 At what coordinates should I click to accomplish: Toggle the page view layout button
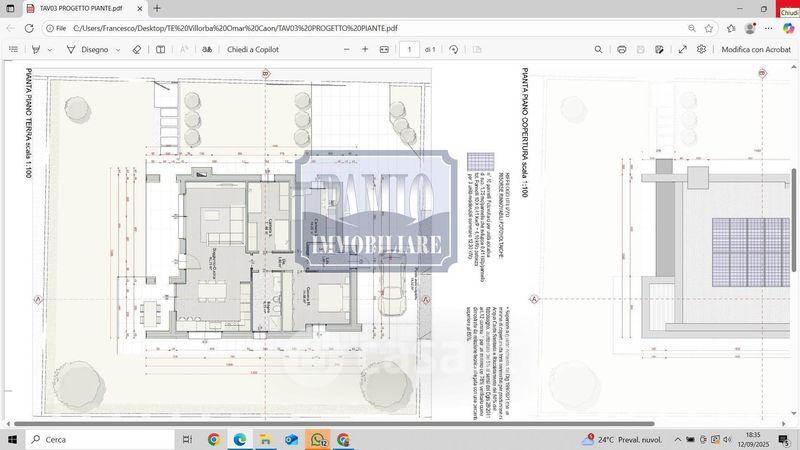tap(160, 49)
